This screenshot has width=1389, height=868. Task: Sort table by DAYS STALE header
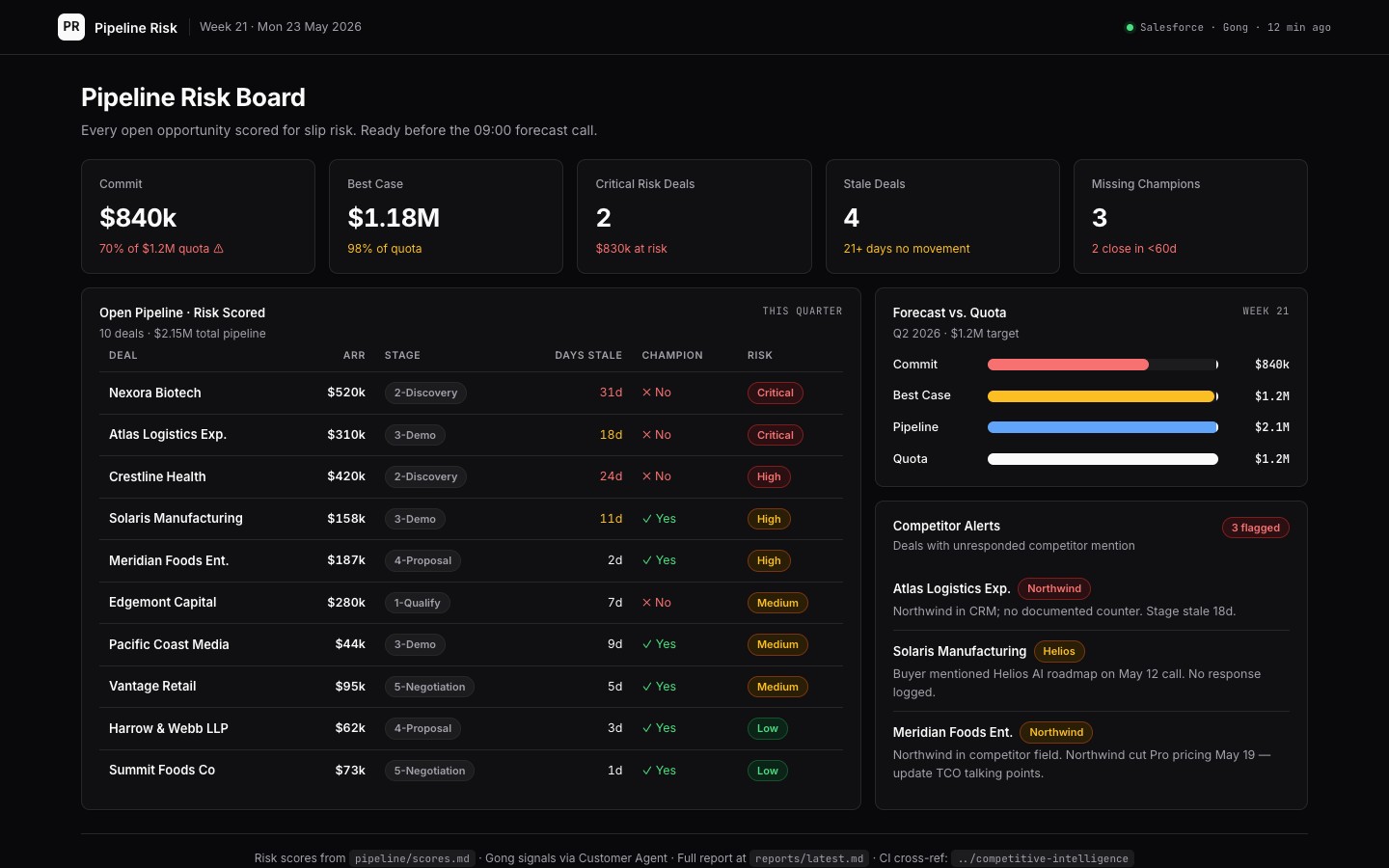tap(588, 356)
